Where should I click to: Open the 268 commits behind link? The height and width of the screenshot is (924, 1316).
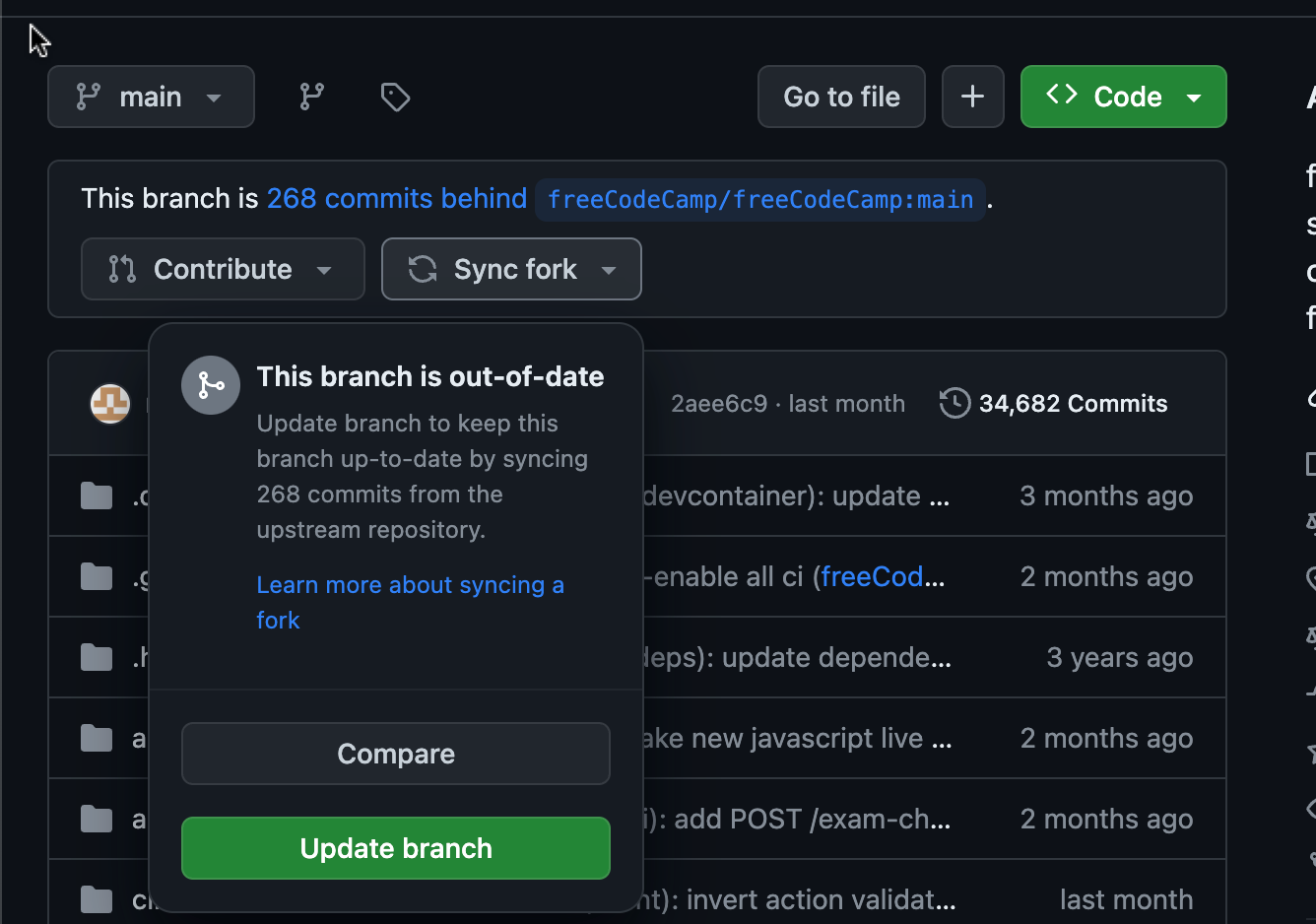397,198
